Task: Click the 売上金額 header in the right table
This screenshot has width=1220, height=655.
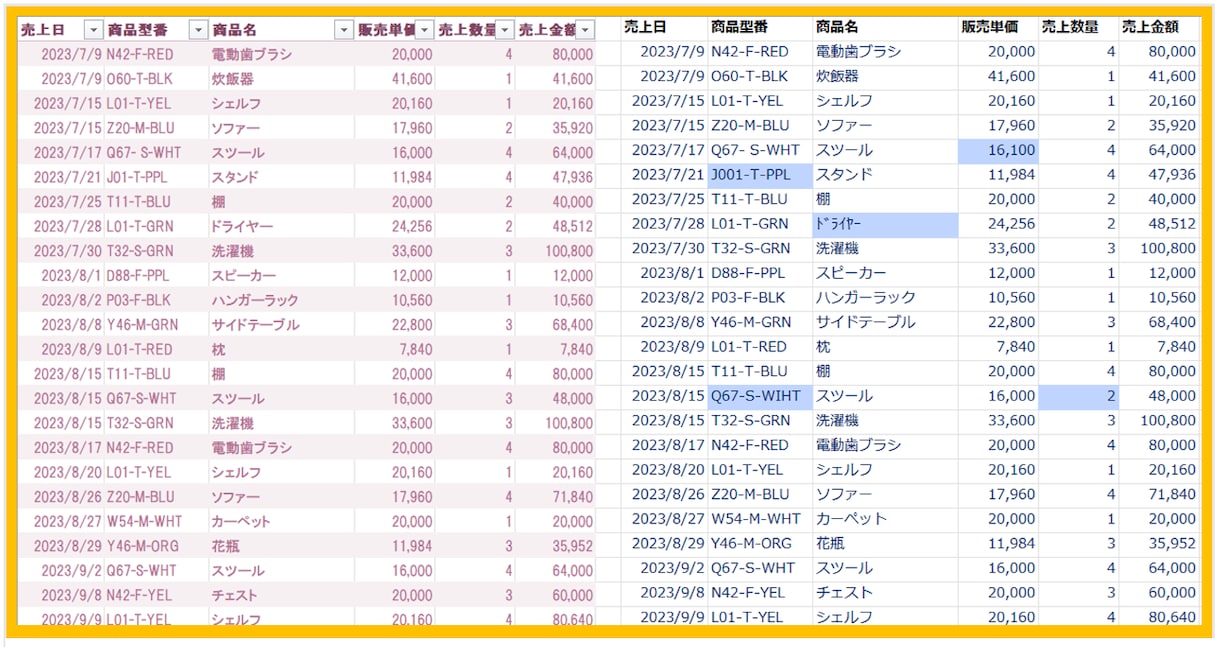Action: (x=1150, y=27)
